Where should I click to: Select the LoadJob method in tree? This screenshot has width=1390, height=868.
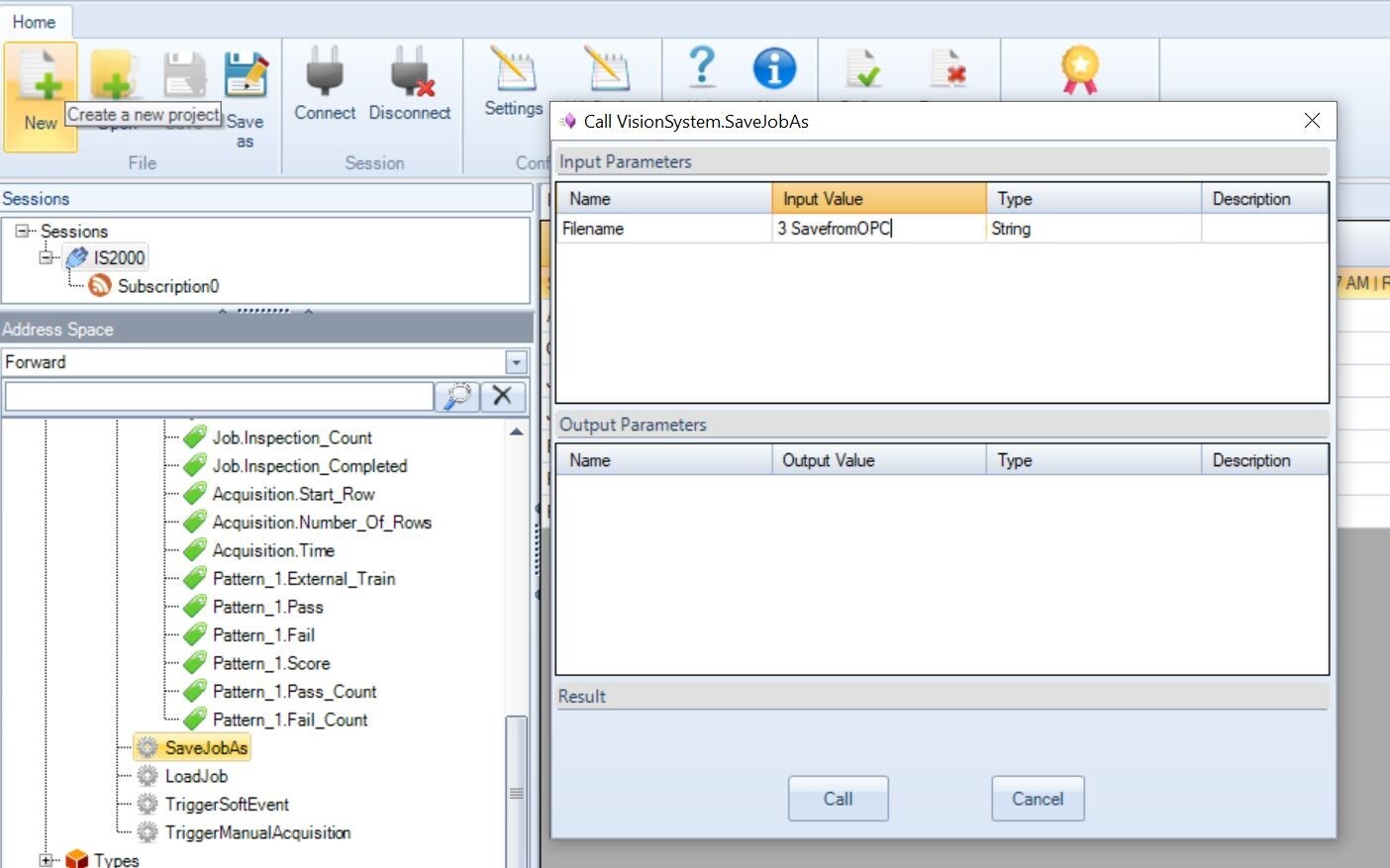[196, 776]
